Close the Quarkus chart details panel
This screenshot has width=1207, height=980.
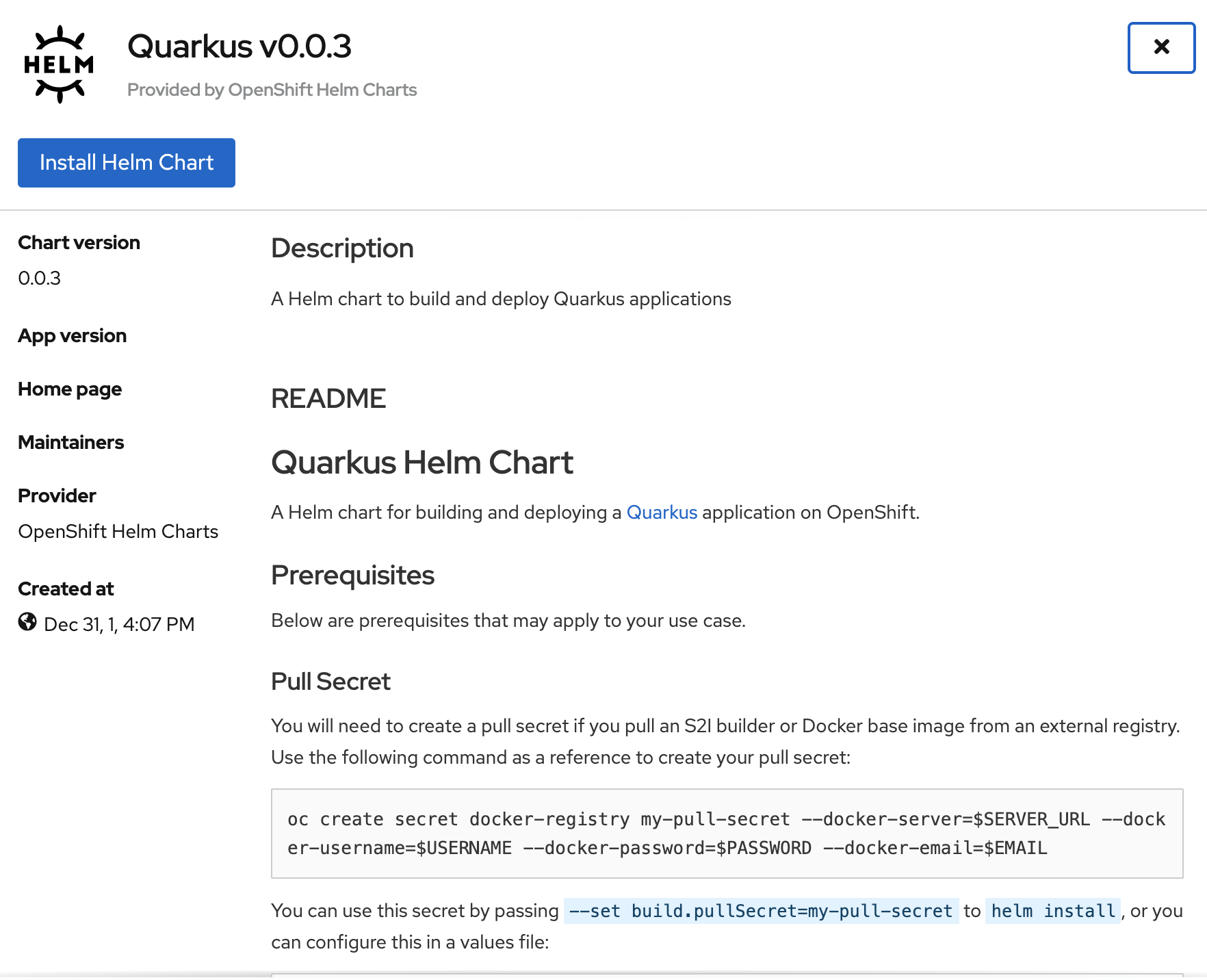pyautogui.click(x=1160, y=47)
